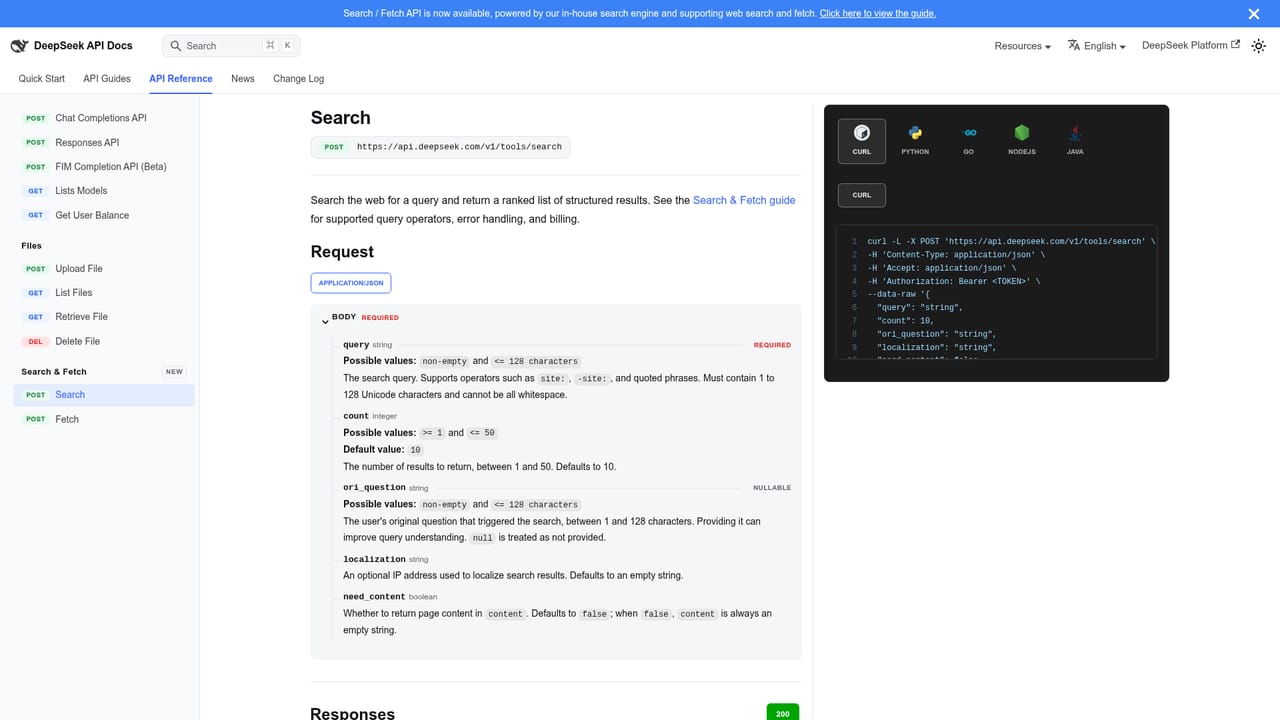Open FIM Completion API (Beta) page
Image resolution: width=1280 pixels, height=720 pixels.
[104, 166]
